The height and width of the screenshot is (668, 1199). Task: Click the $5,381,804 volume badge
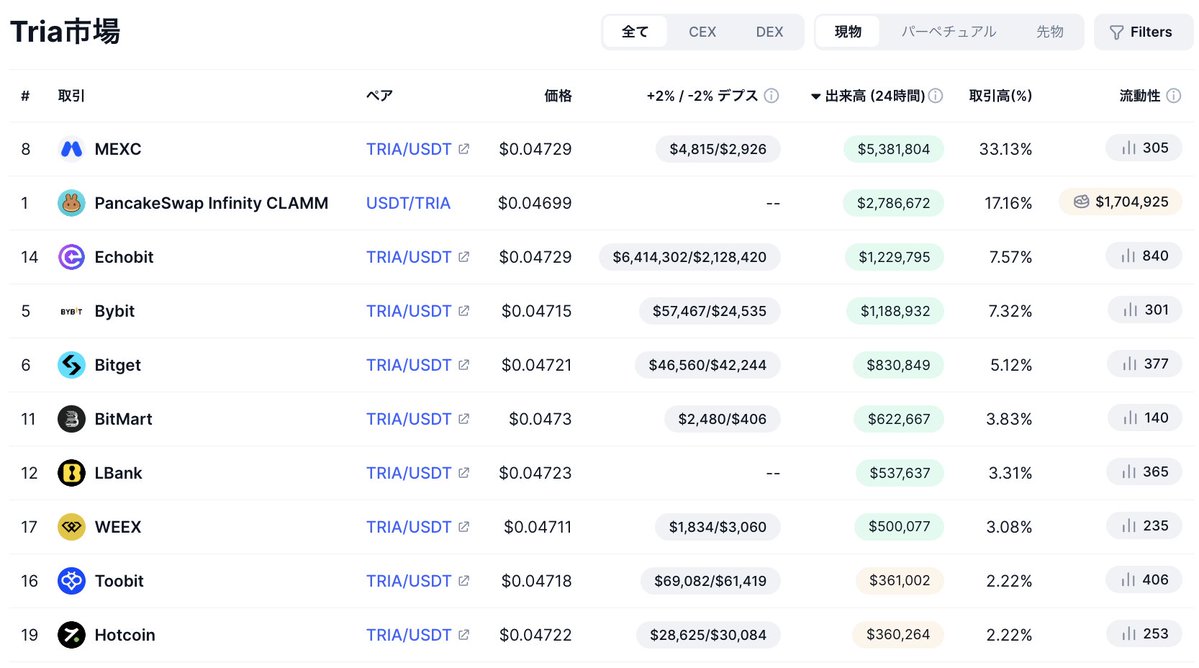(x=893, y=149)
